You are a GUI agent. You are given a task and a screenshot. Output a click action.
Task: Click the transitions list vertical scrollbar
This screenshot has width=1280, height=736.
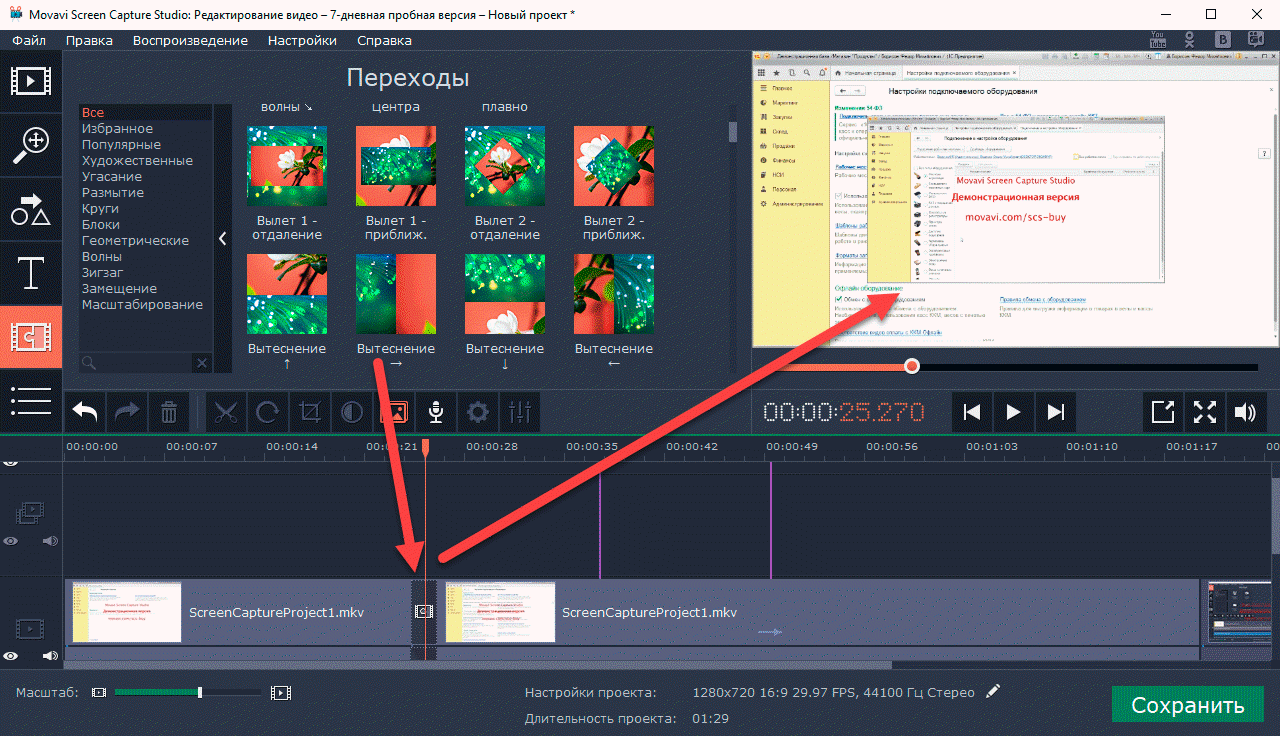733,131
